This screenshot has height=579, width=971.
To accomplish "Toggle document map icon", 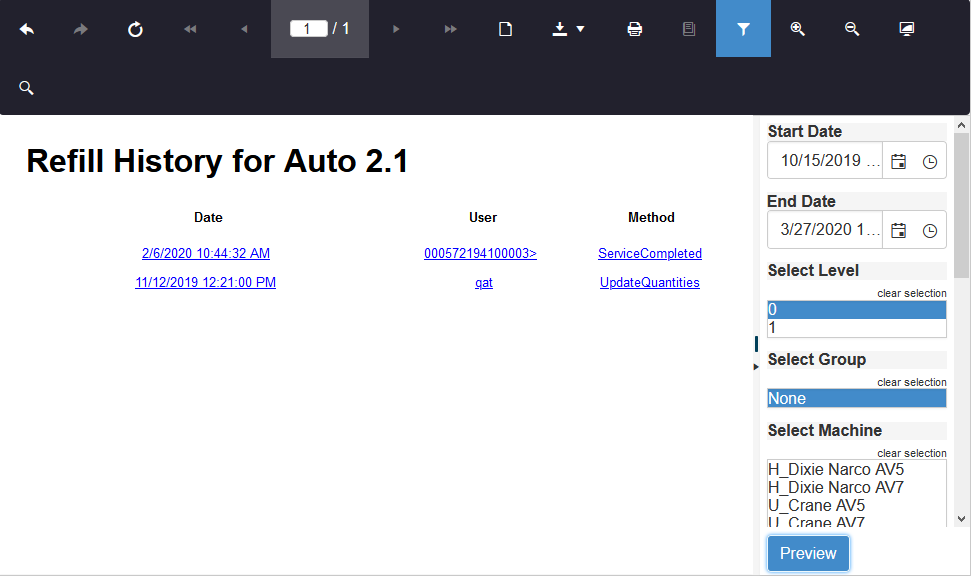I will click(x=689, y=29).
